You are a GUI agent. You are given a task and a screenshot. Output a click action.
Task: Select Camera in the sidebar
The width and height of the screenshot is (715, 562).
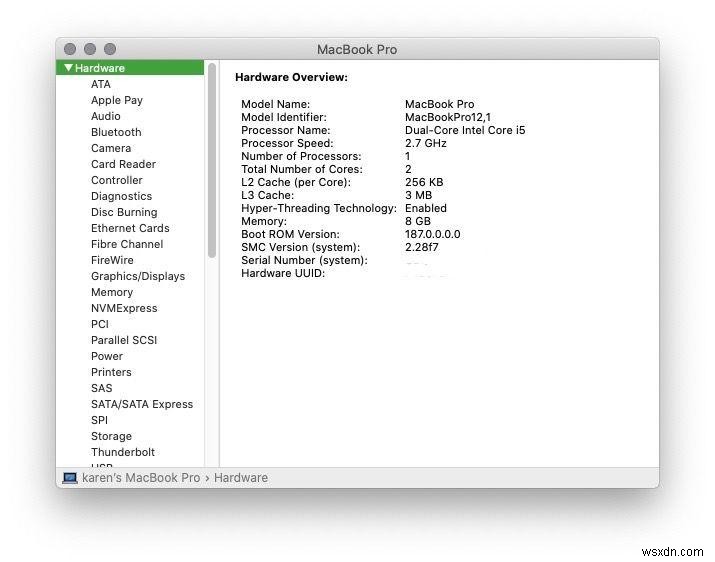click(x=111, y=148)
